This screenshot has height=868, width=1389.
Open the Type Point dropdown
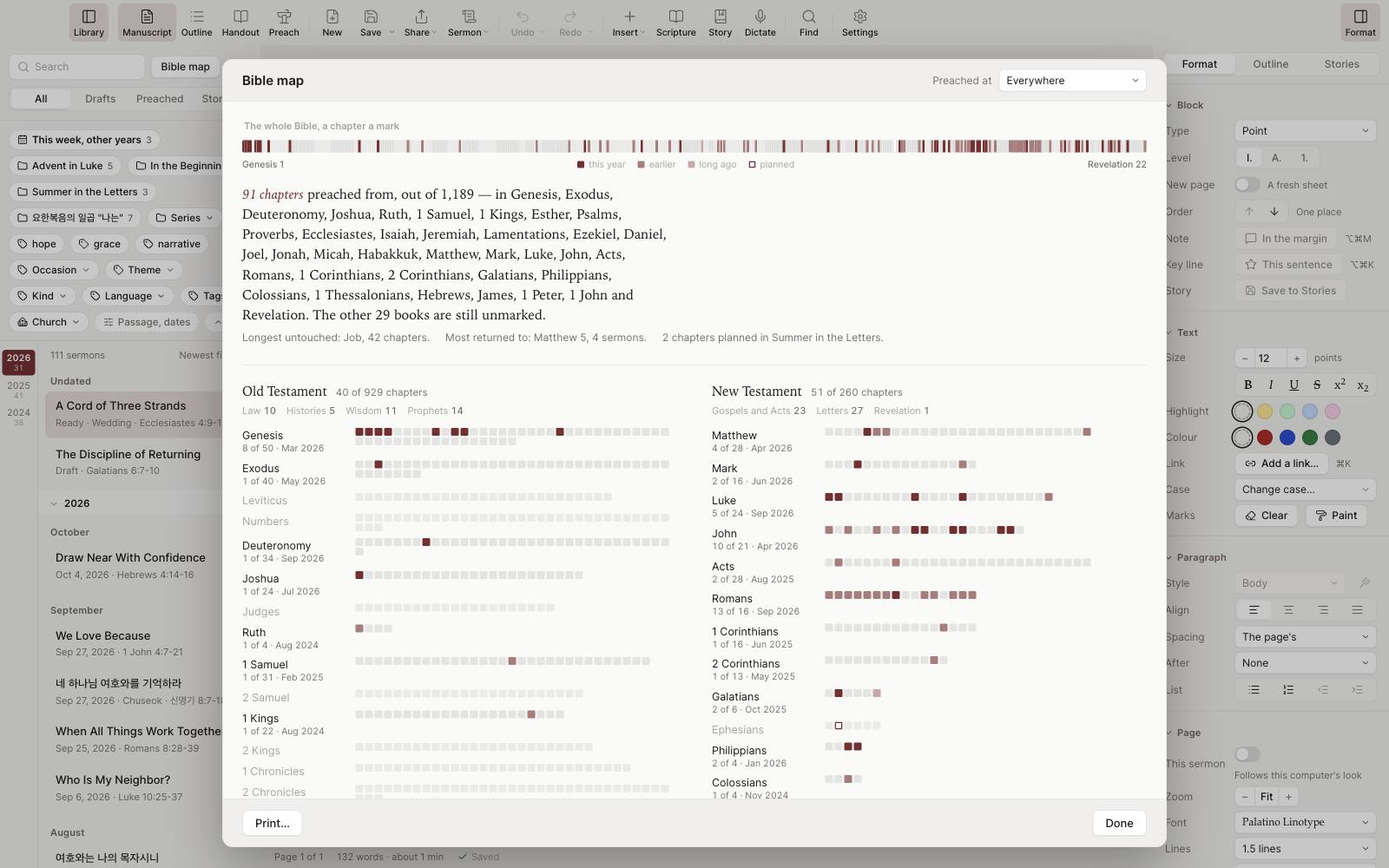(1306, 131)
